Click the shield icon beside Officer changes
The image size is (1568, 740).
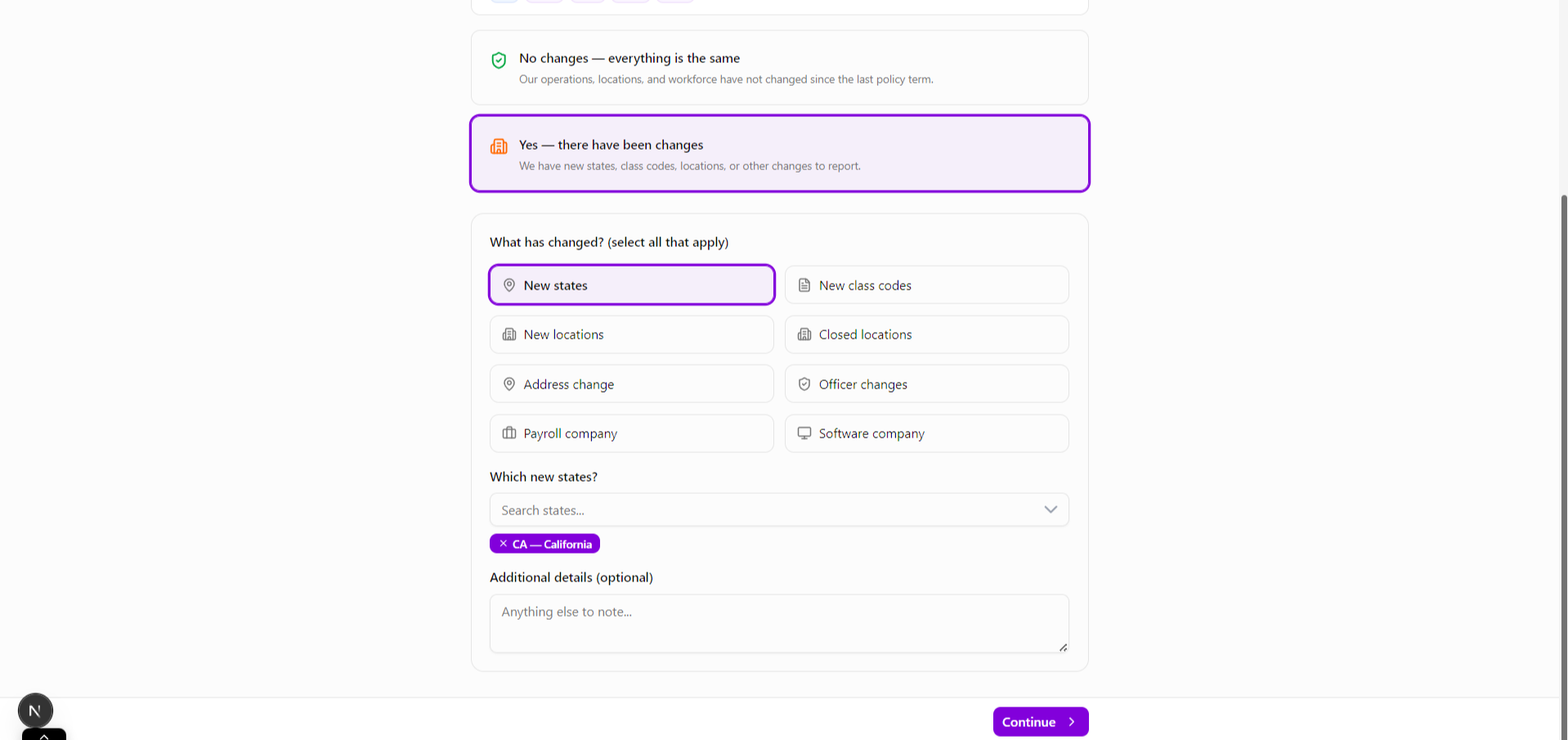(x=804, y=384)
